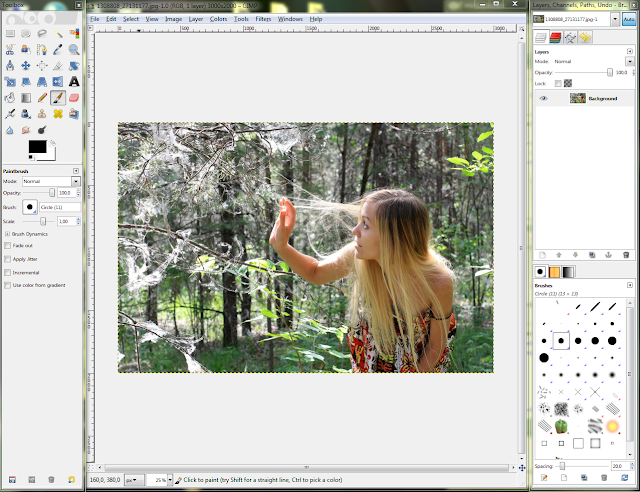Open the File menu
640x492 pixels.
point(95,19)
